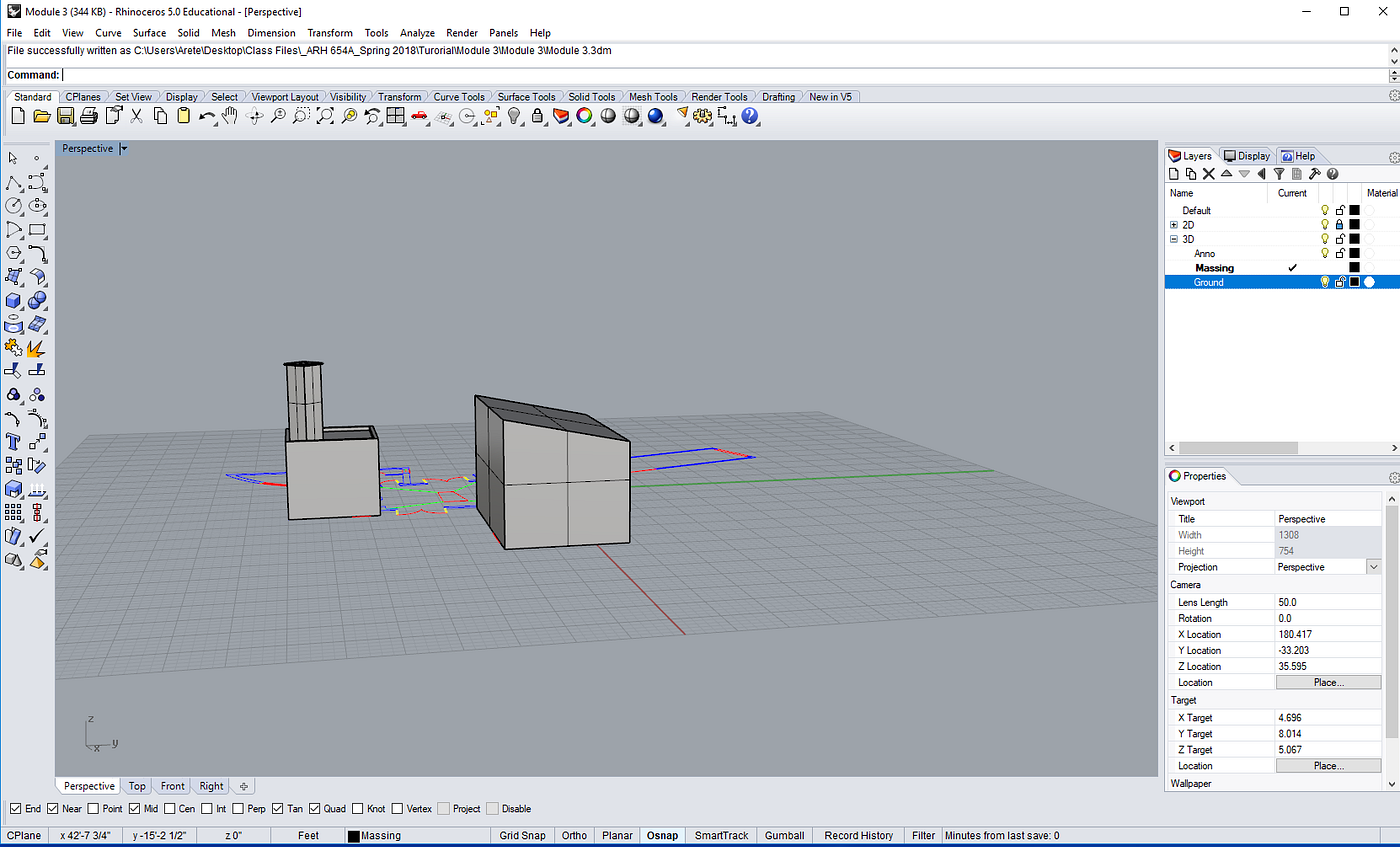Choose the Text object tool
Viewport: 1400px width, 847px height.
[x=14, y=441]
